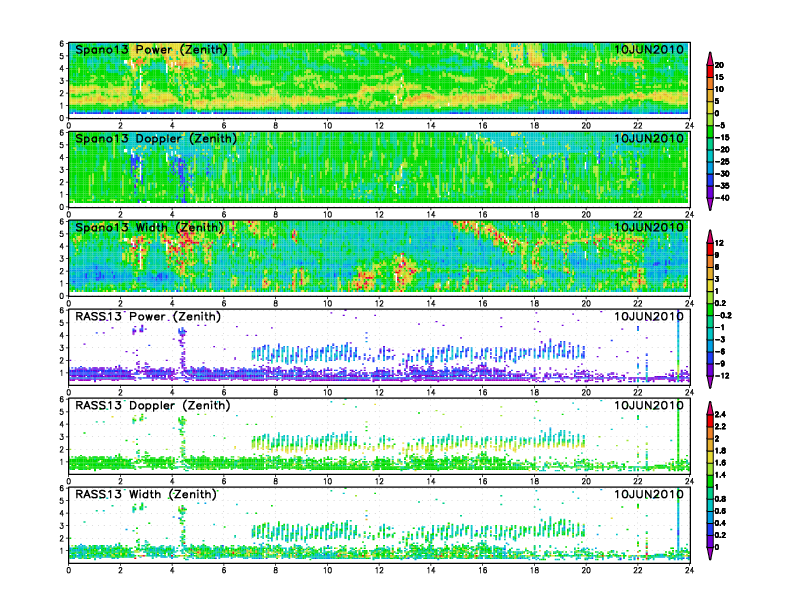Viewport: 792px width, 612px height.
Task: Click the top power colorbar's green band
Action: pyautogui.click(x=710, y=131)
